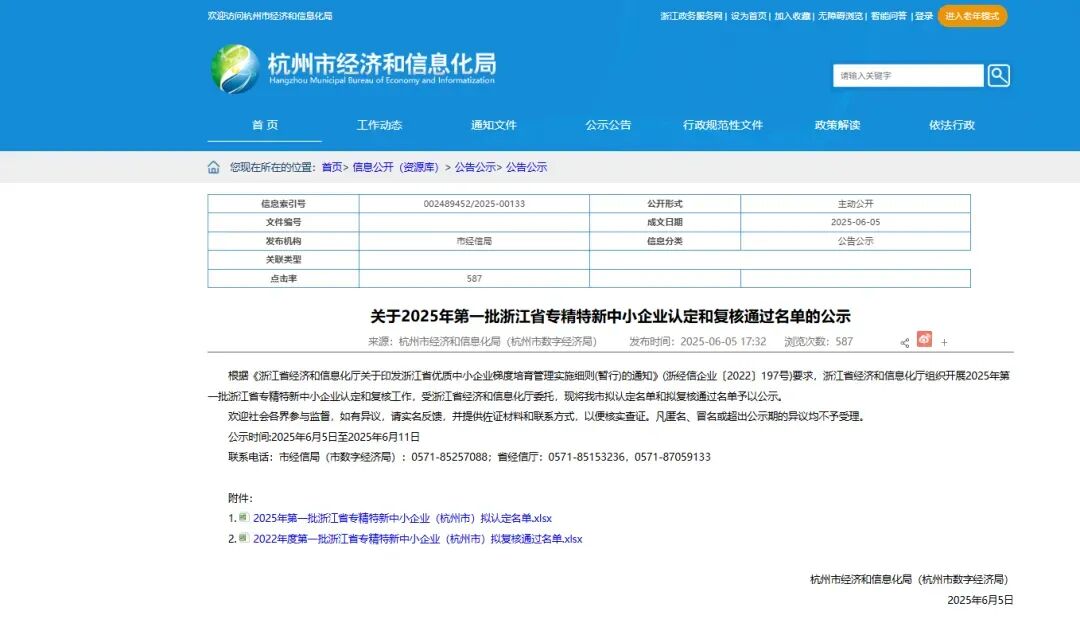The height and width of the screenshot is (627, 1080).
Task: Download the 2025年第一批 拟认定名单.xlsx attachment
Action: [402, 518]
